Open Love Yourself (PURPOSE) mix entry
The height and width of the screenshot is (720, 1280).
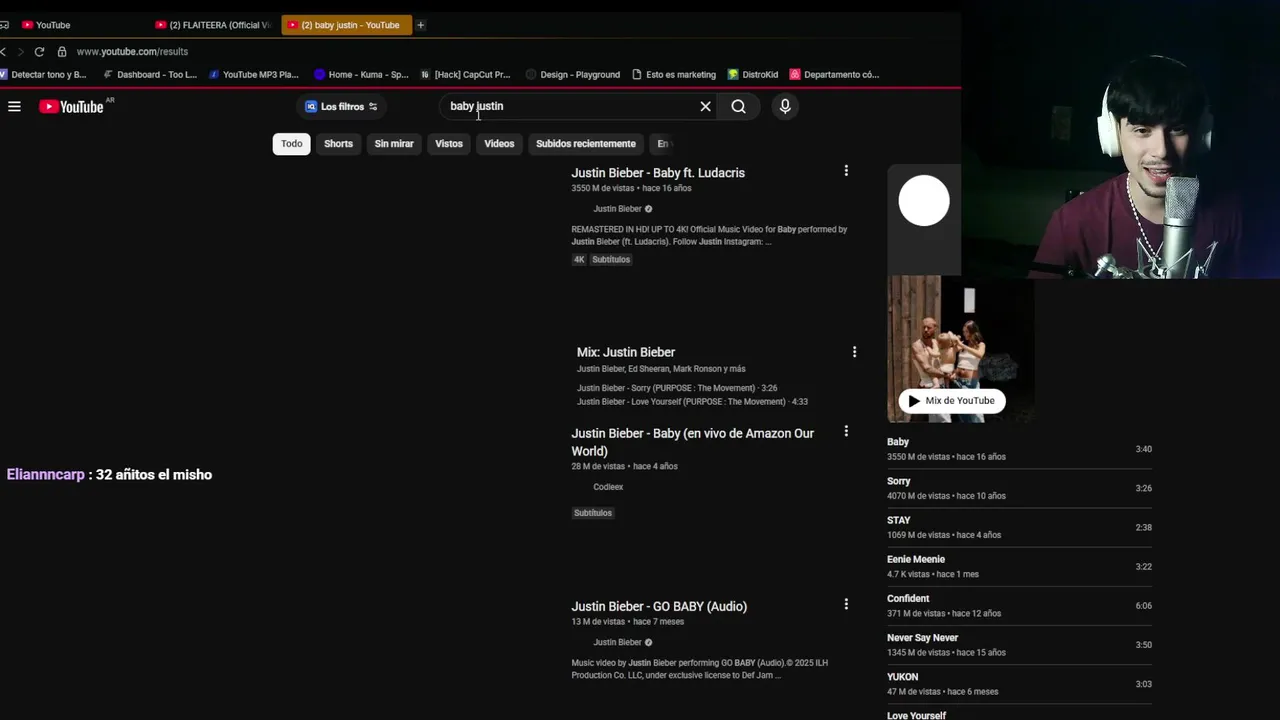coord(692,402)
